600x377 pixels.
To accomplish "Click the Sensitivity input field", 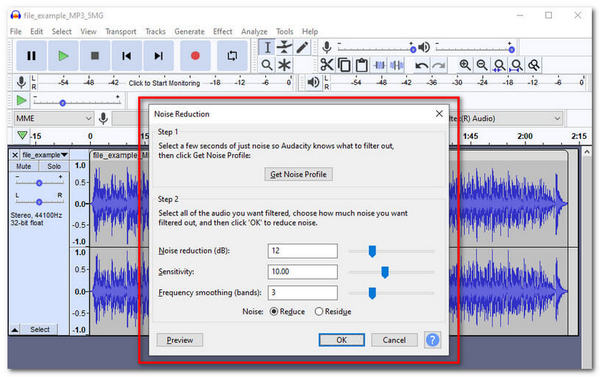I will coord(302,271).
